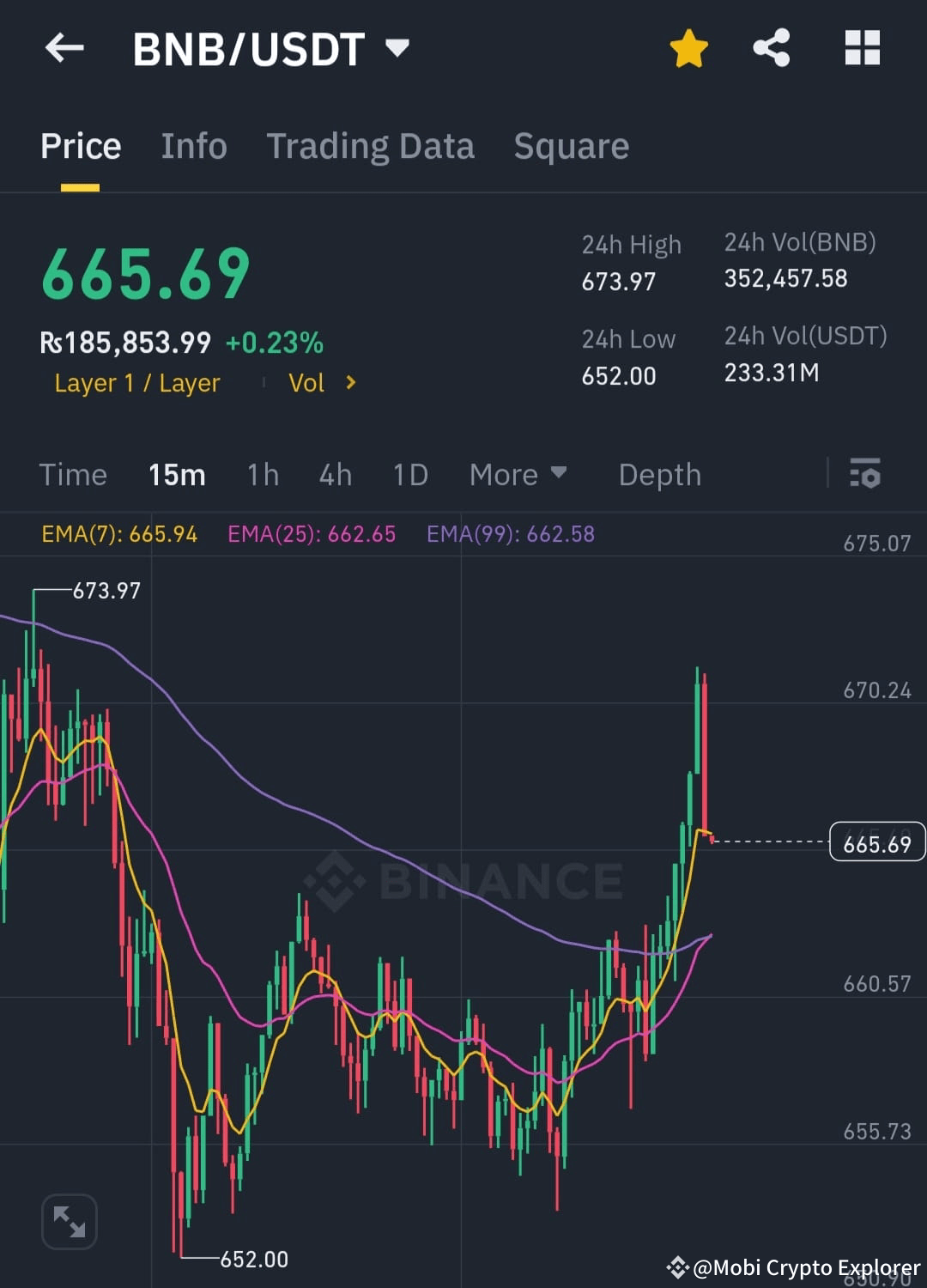Tap the Layer 1 / Layer tag

point(136,383)
